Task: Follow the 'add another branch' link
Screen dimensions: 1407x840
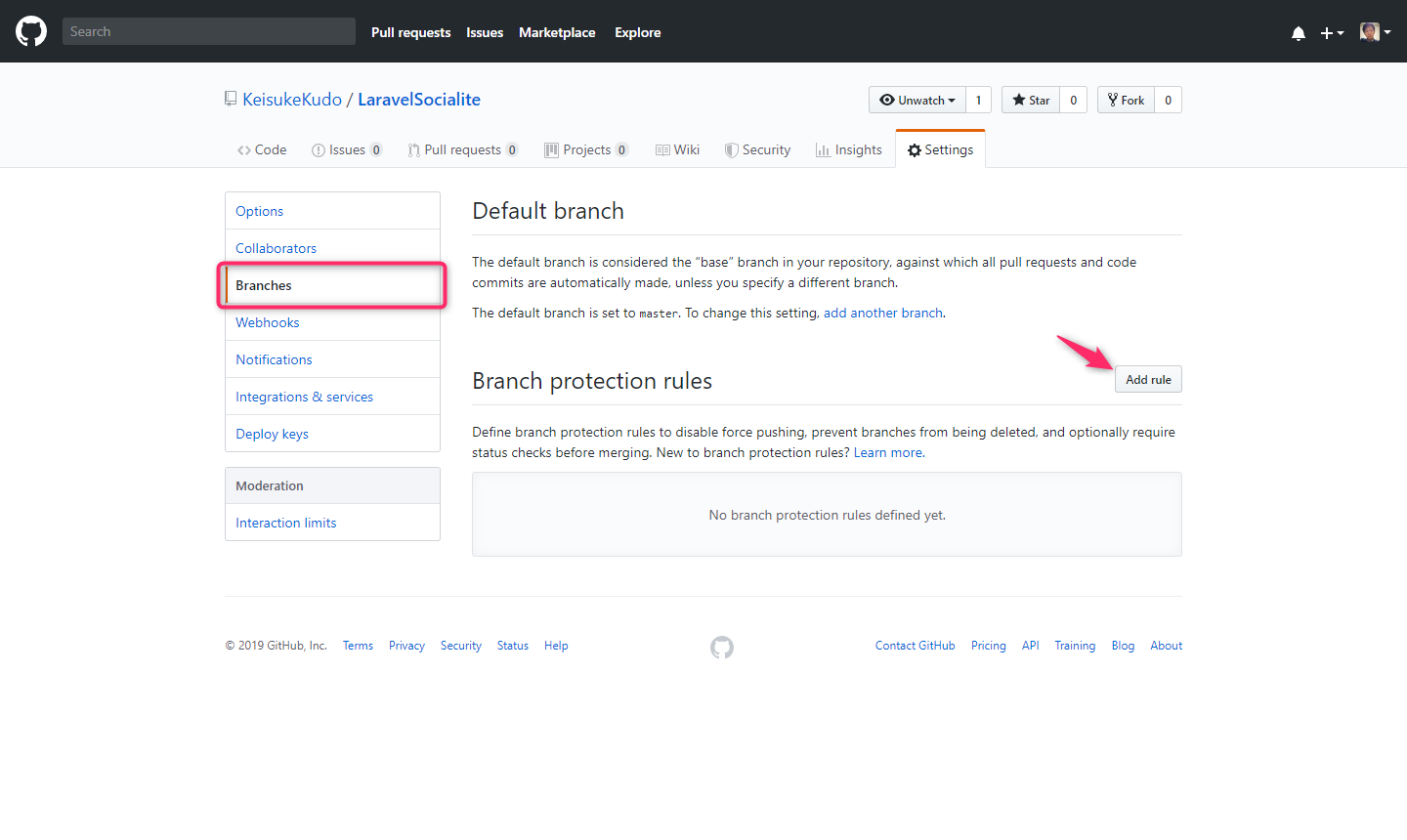Action: click(x=882, y=313)
